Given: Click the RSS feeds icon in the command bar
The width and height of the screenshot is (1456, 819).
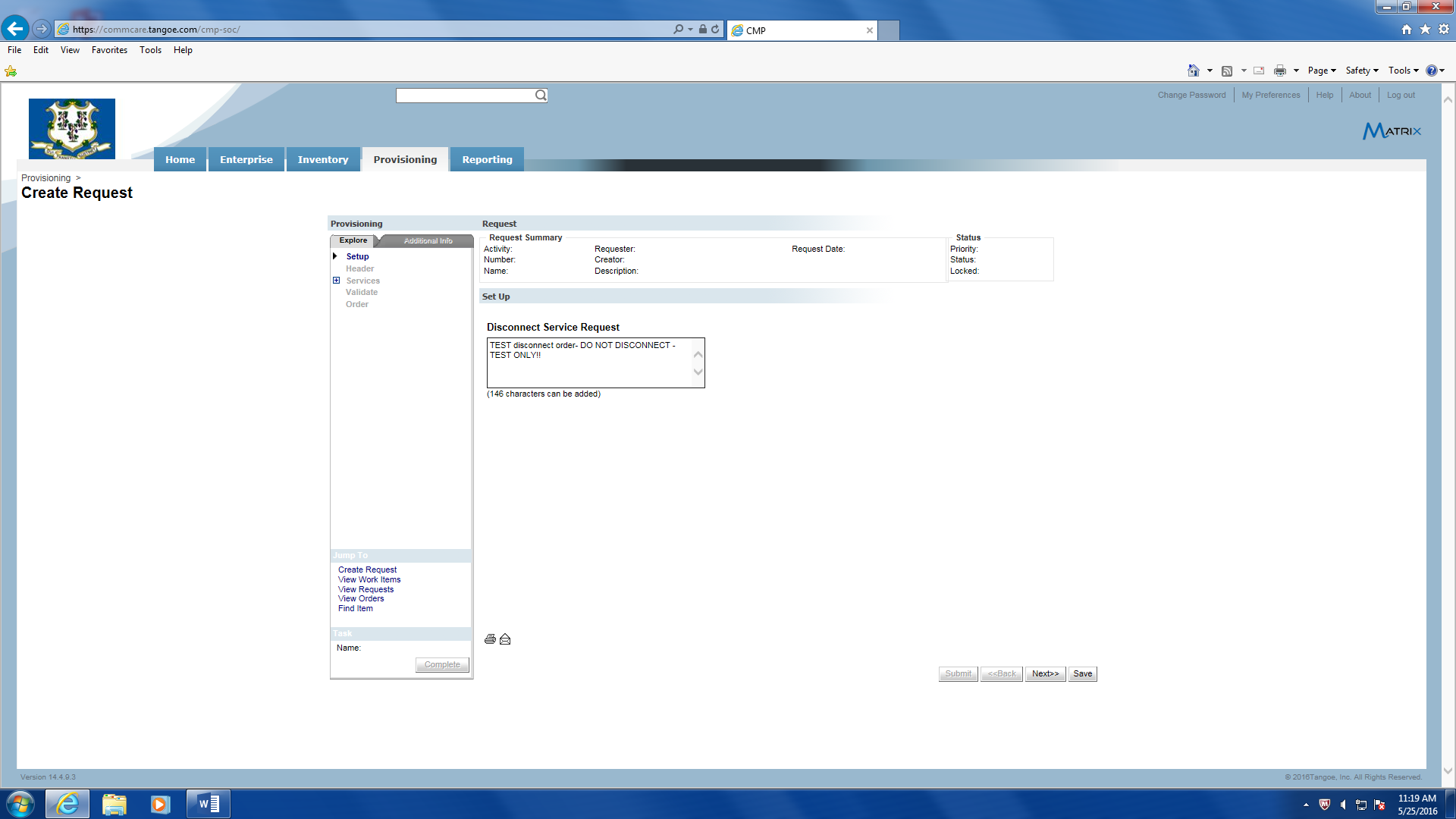Looking at the screenshot, I should (1227, 71).
